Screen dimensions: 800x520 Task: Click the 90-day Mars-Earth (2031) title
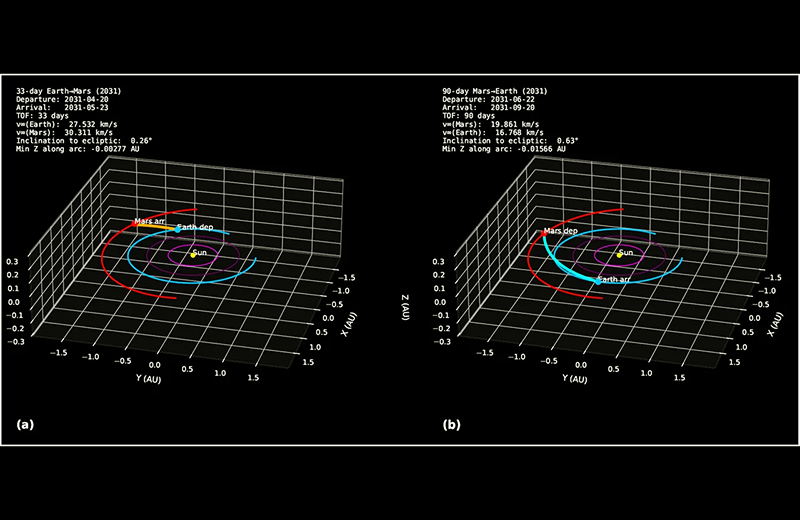coord(495,91)
